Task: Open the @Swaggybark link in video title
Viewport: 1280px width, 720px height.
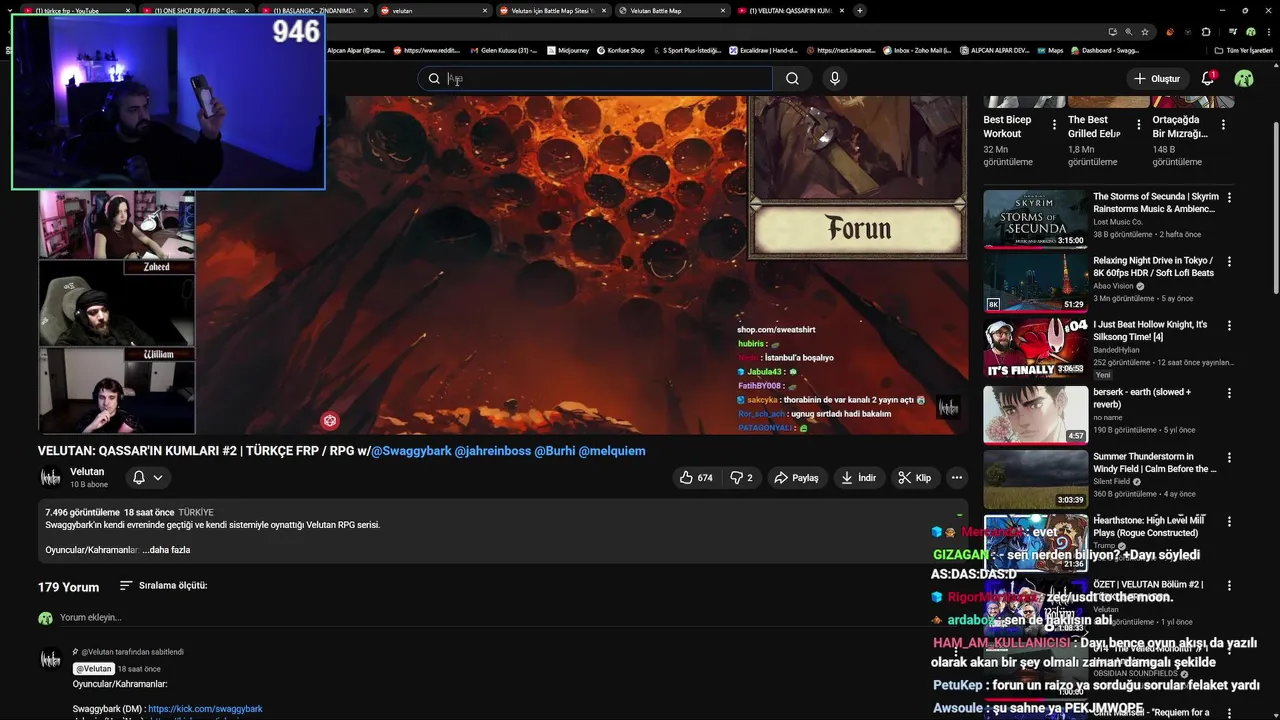Action: (411, 451)
